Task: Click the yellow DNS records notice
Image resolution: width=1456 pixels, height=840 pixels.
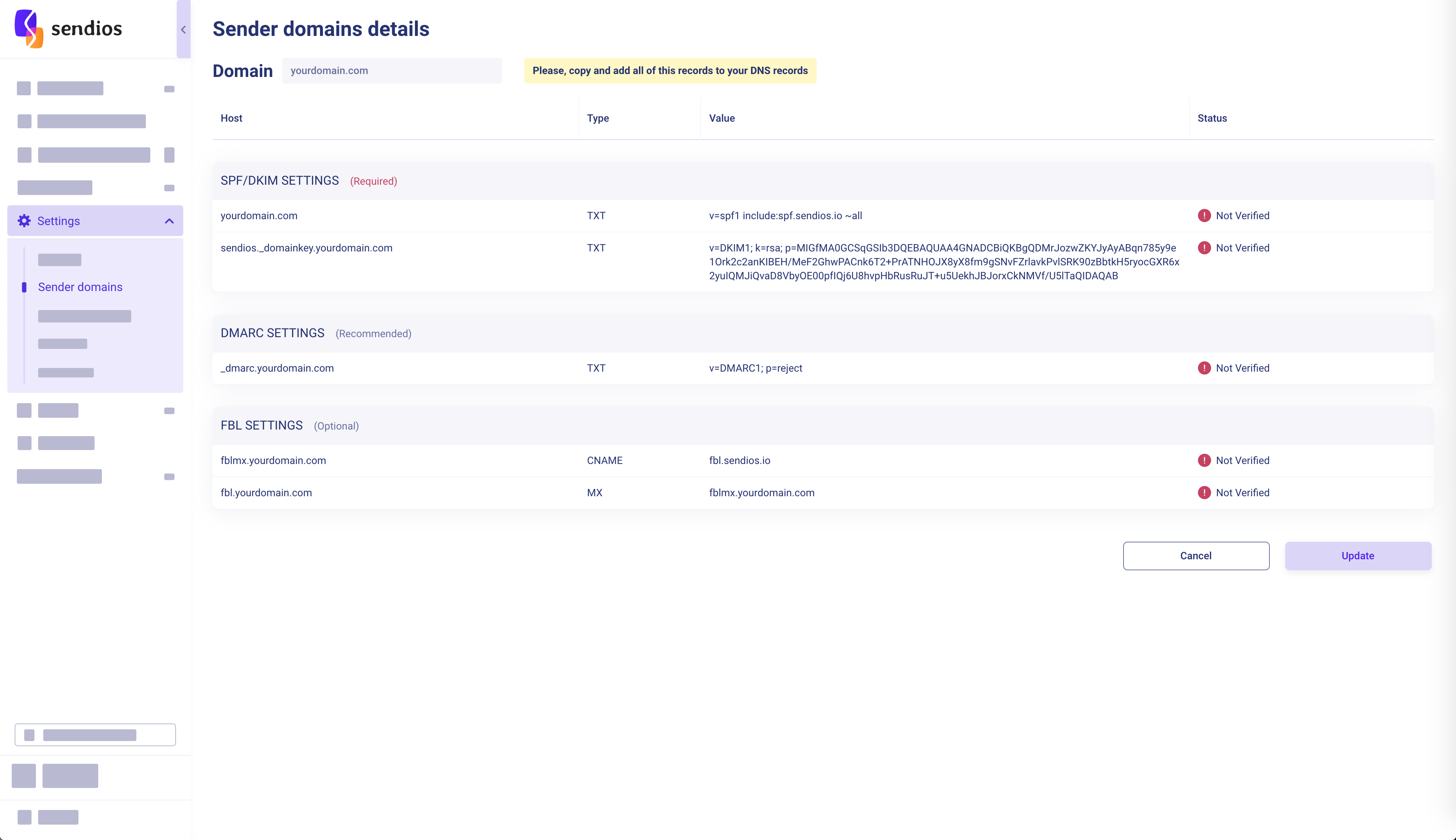Action: pos(670,70)
